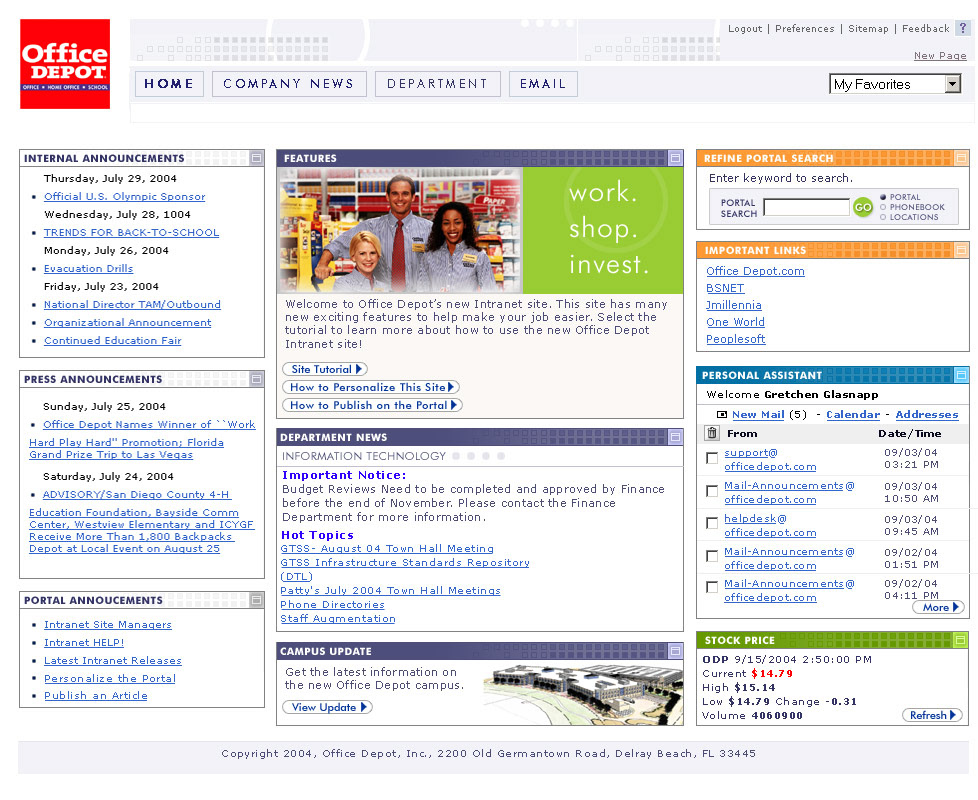The height and width of the screenshot is (800, 978).
Task: Open the Addresses link
Action: pos(927,415)
